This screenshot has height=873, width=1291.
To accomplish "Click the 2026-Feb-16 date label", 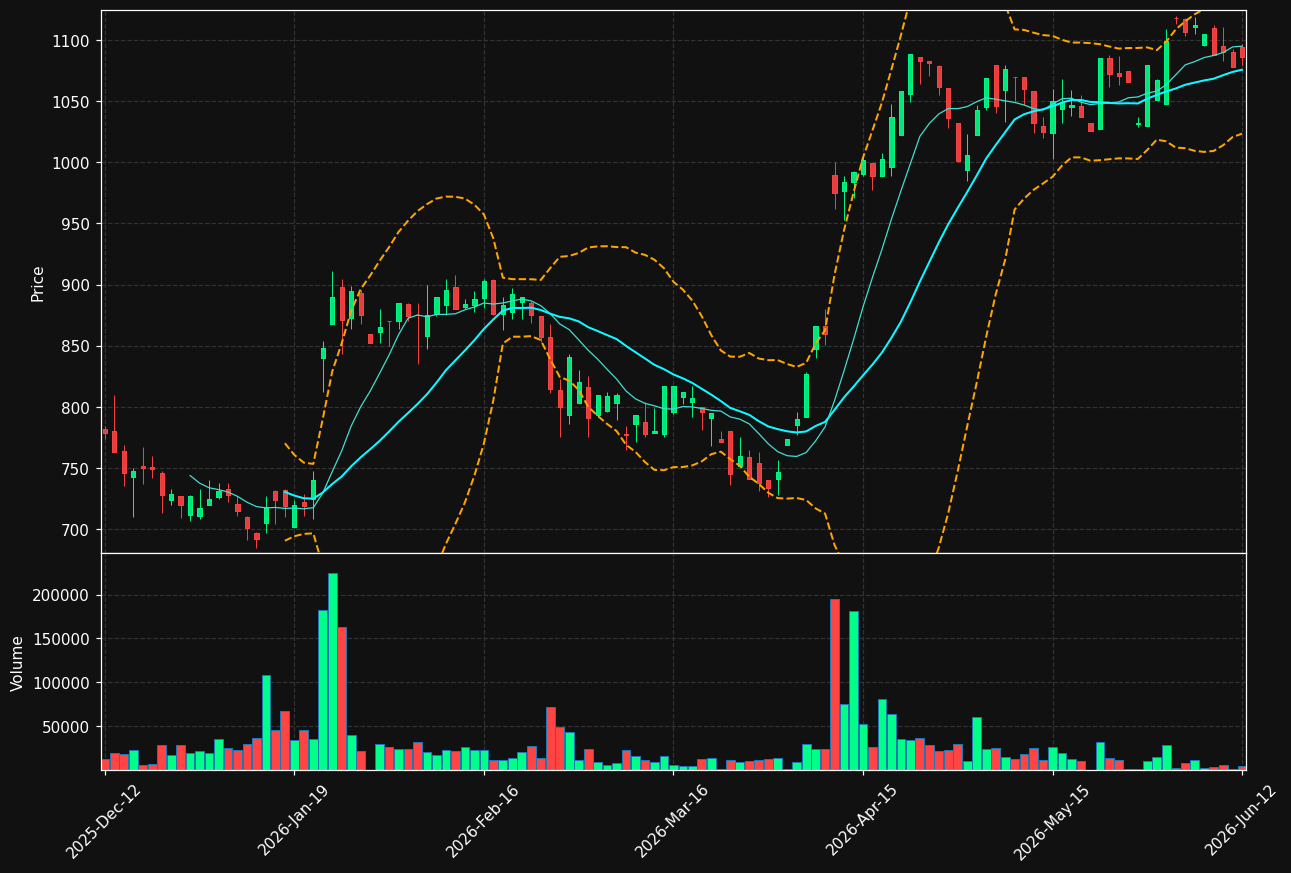I will coord(483,821).
